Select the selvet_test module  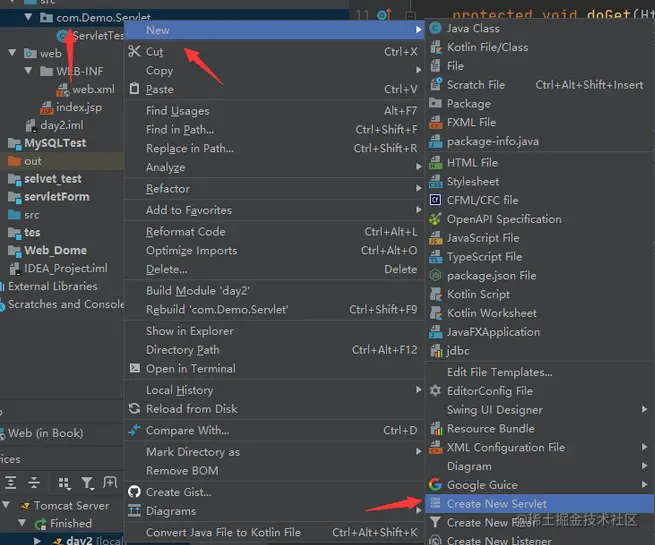pos(53,179)
